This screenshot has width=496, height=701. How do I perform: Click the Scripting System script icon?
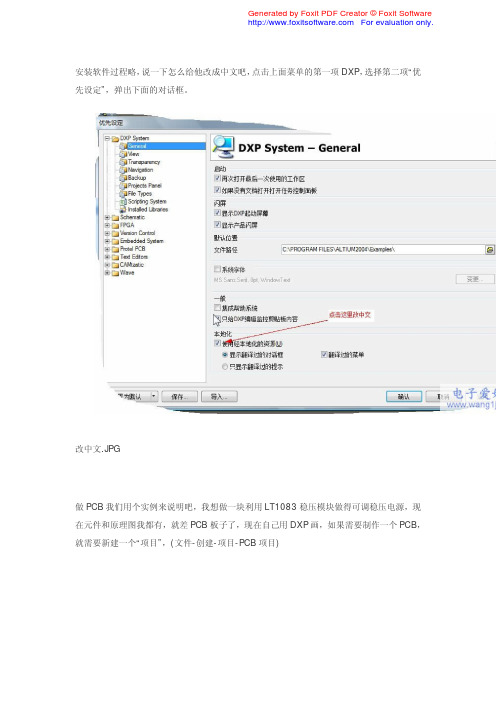point(123,202)
